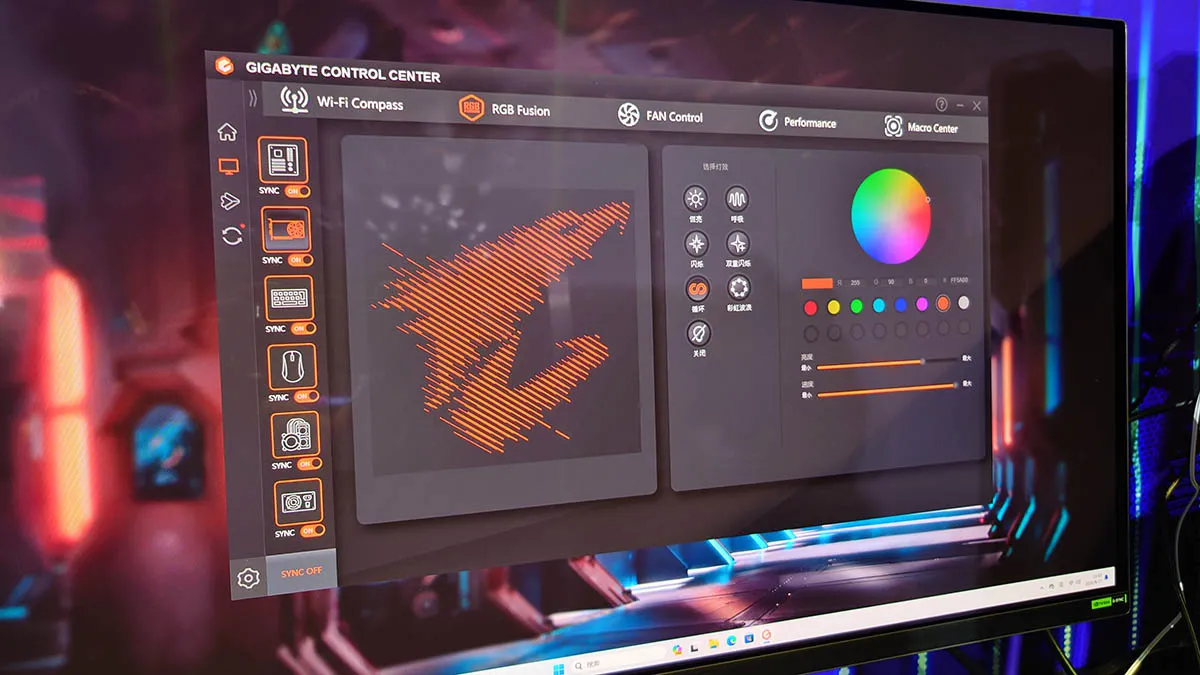Toggle SYNC for the power supply
The height and width of the screenshot is (675, 1200).
313,532
